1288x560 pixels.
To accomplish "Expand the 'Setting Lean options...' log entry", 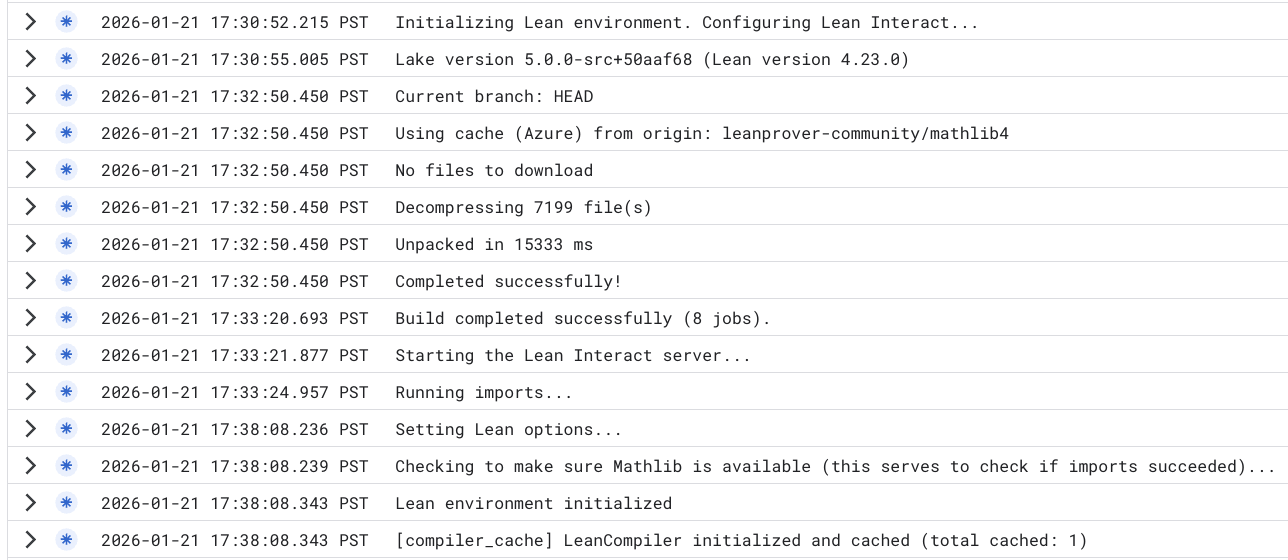I will point(30,429).
